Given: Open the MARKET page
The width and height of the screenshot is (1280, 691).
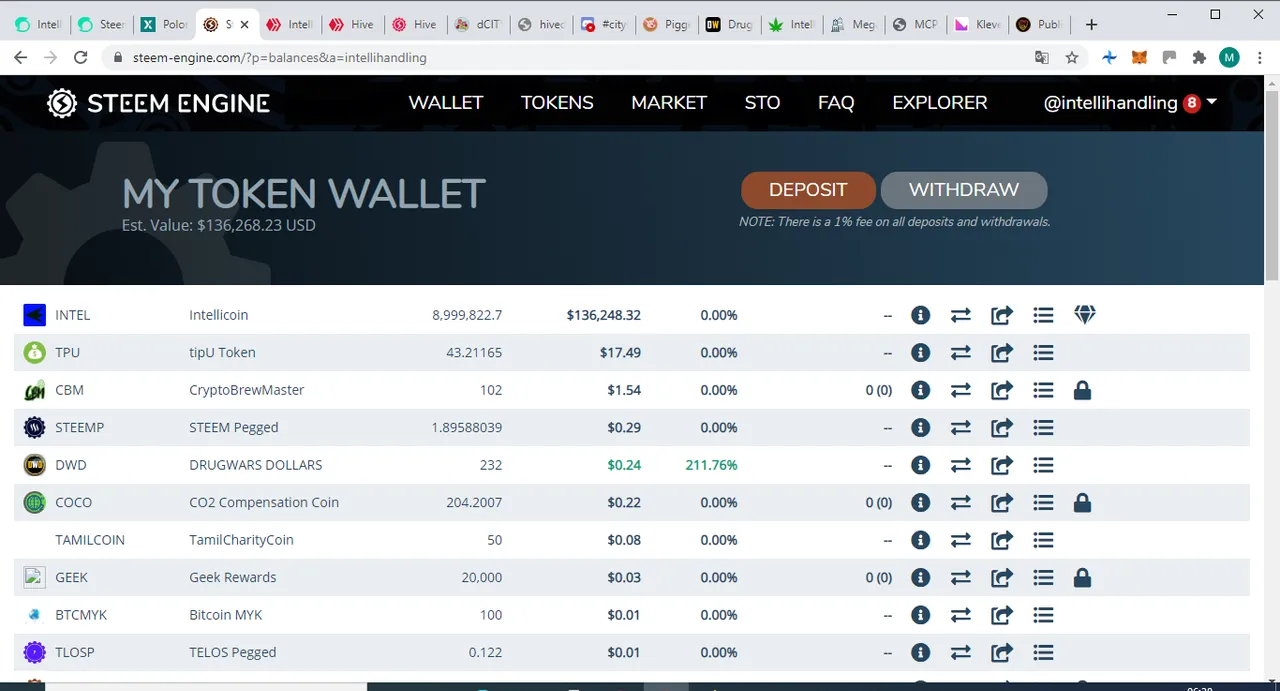Looking at the screenshot, I should tap(669, 103).
